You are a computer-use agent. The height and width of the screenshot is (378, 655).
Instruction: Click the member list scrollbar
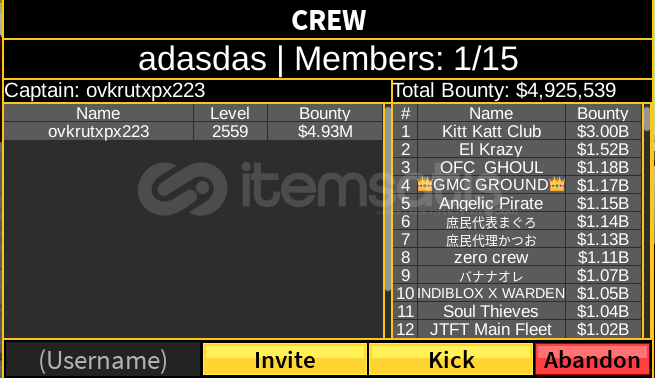coord(388,198)
